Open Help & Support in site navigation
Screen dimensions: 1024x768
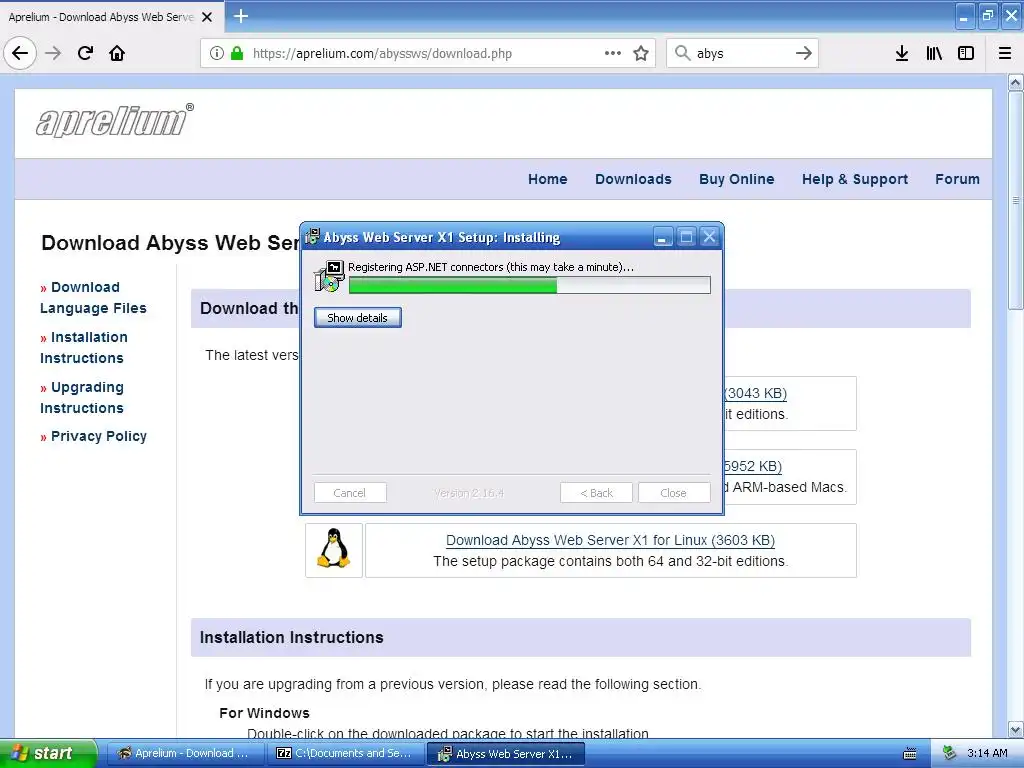pyautogui.click(x=855, y=179)
